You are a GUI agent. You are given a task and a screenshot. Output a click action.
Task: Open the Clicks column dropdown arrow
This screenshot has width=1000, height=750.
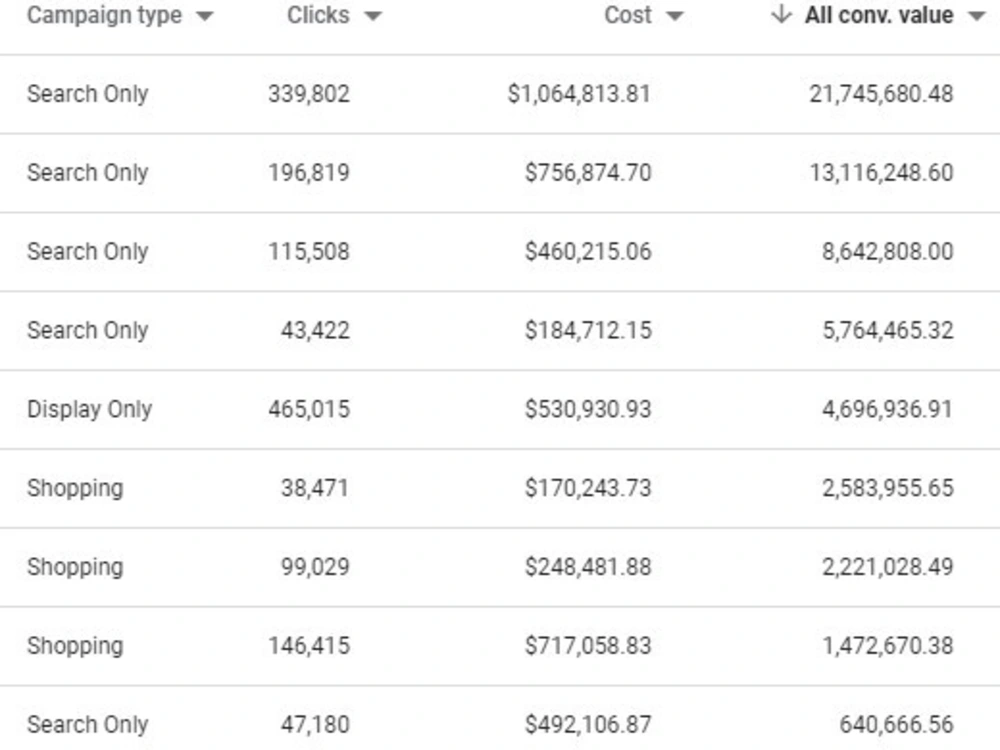tap(373, 17)
